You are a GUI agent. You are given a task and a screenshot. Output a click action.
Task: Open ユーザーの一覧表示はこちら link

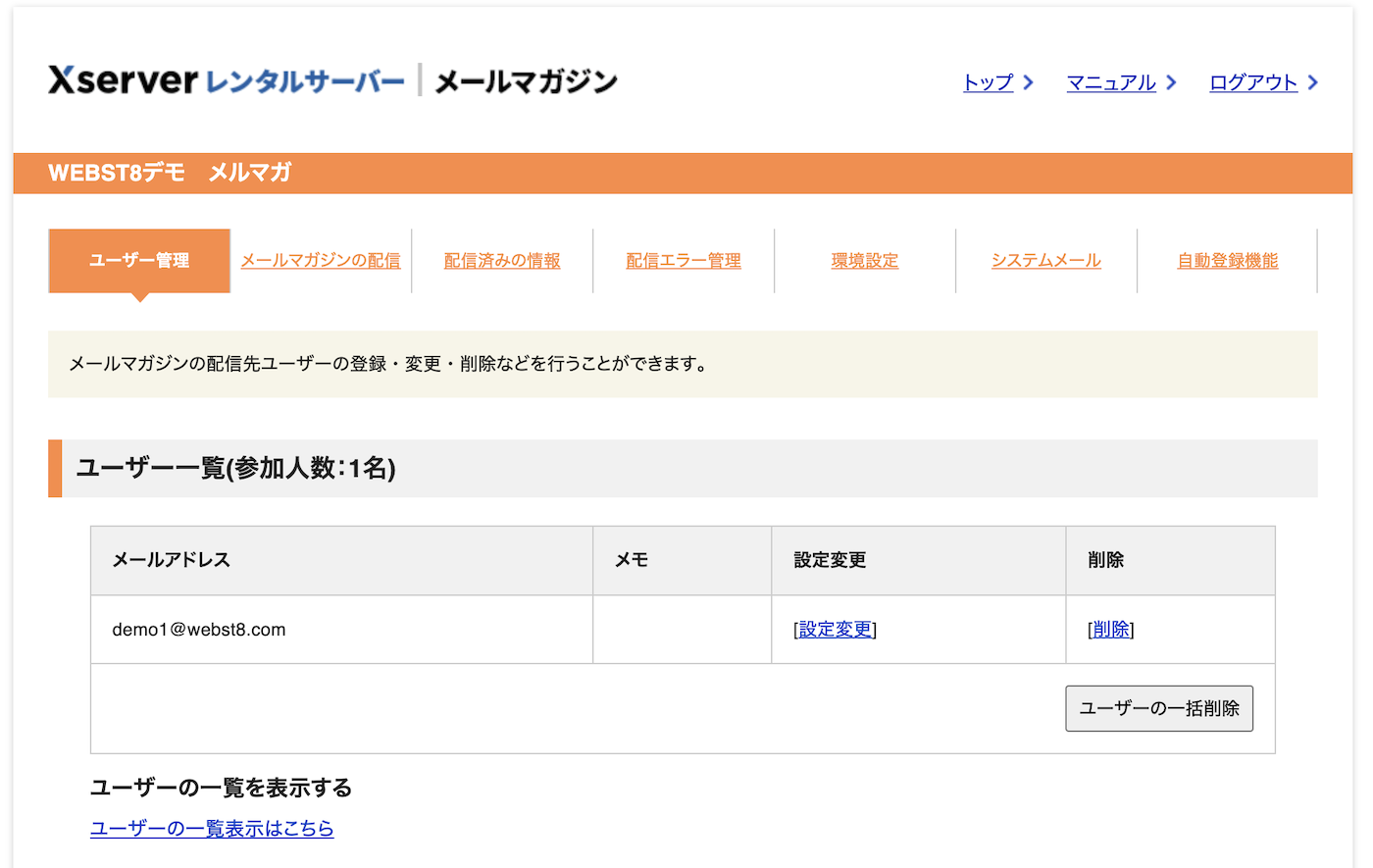(x=212, y=829)
